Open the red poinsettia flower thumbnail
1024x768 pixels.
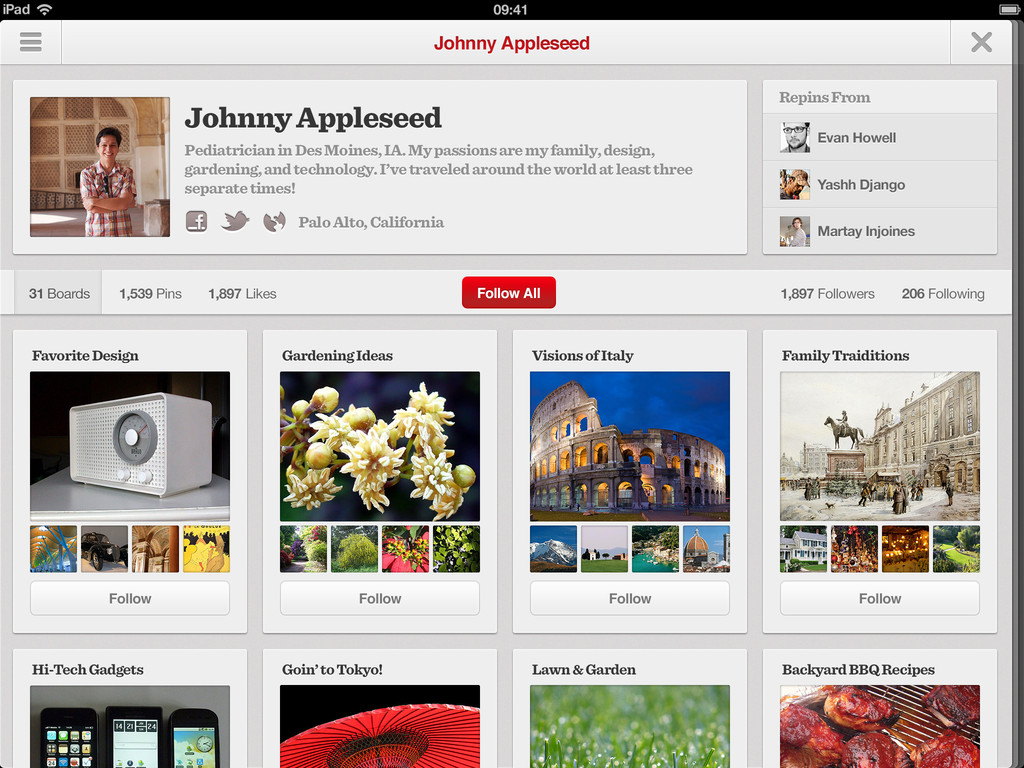406,549
